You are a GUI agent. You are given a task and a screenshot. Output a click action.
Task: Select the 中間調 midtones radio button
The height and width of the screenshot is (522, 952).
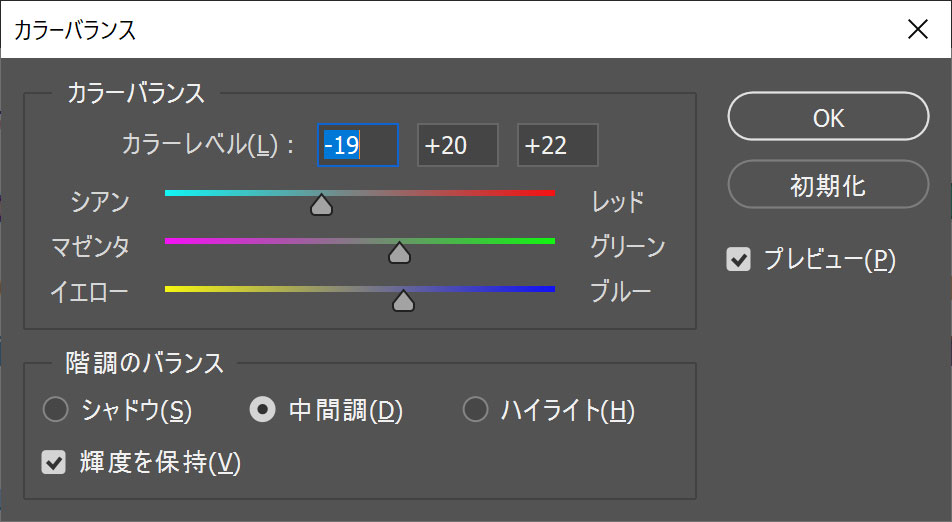(x=262, y=410)
